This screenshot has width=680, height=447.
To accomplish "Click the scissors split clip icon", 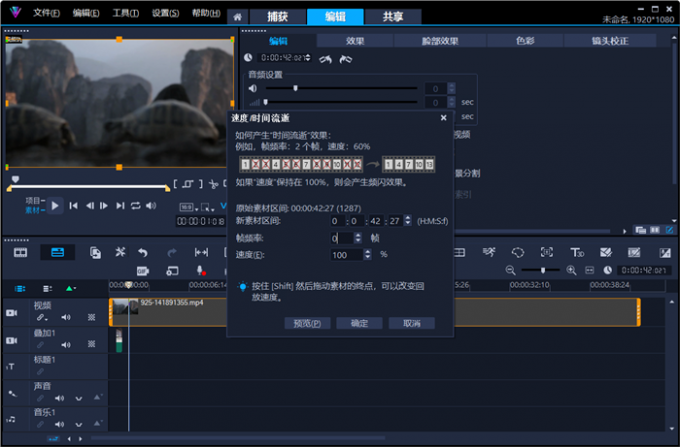I will click(213, 184).
